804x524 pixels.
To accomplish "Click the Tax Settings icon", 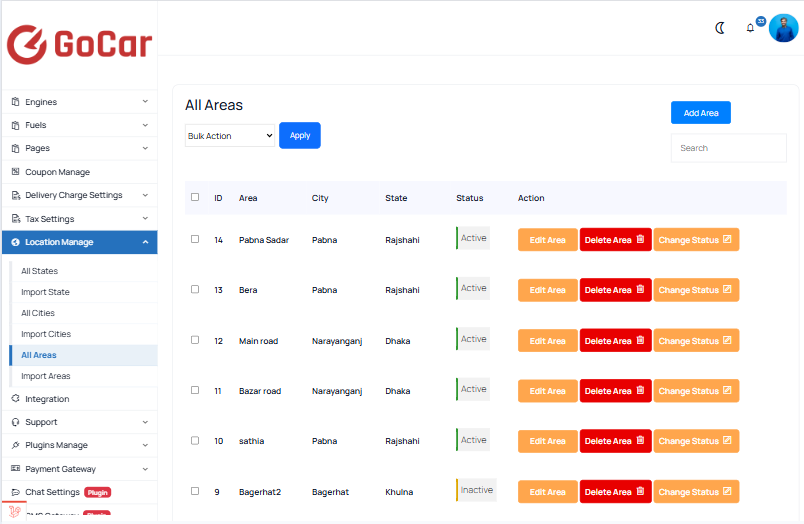I will pos(16,219).
